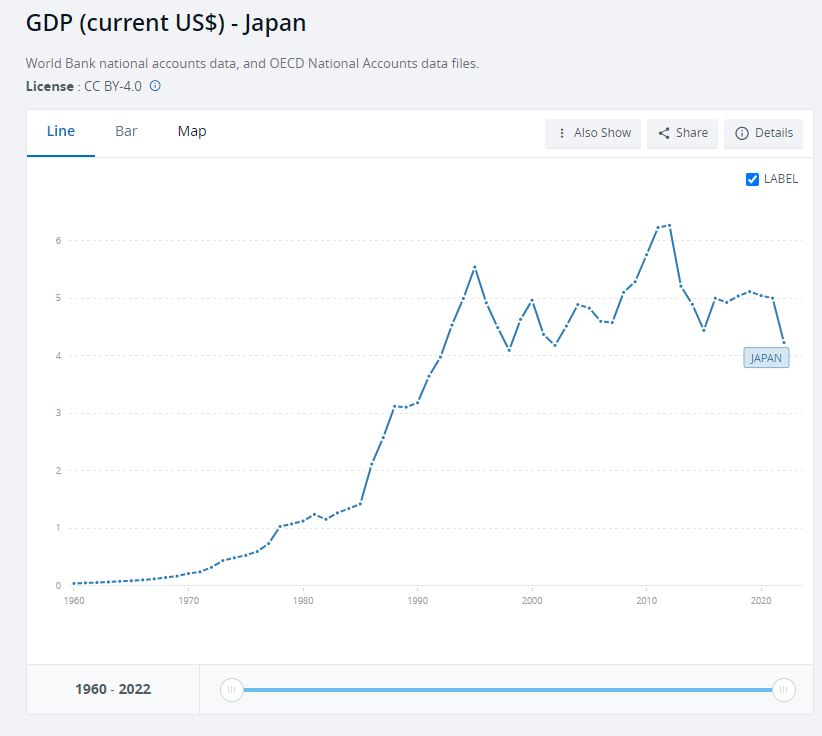Click the left year range slider handle
The height and width of the screenshot is (736, 822).
tap(232, 689)
